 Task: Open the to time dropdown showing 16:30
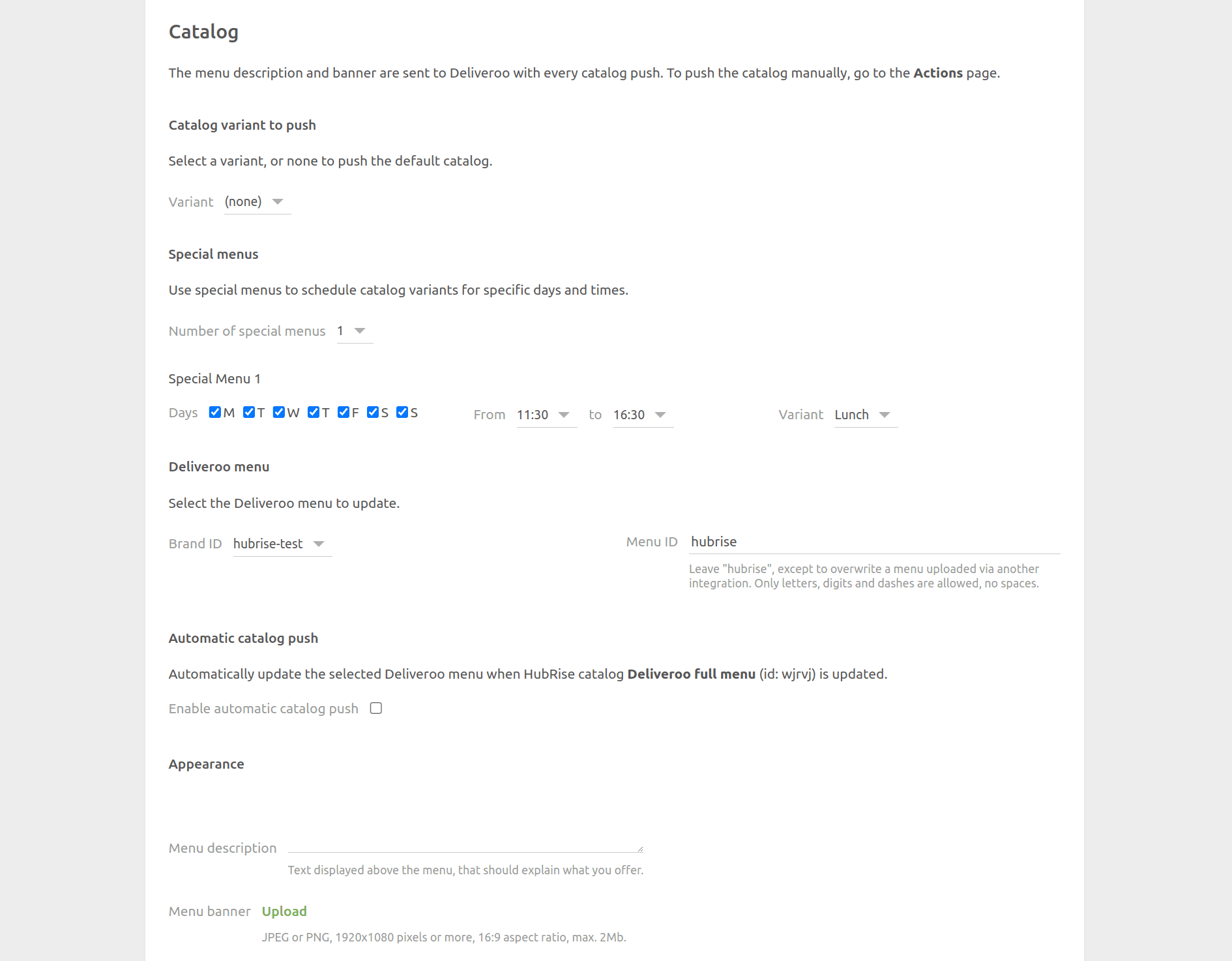pos(643,415)
